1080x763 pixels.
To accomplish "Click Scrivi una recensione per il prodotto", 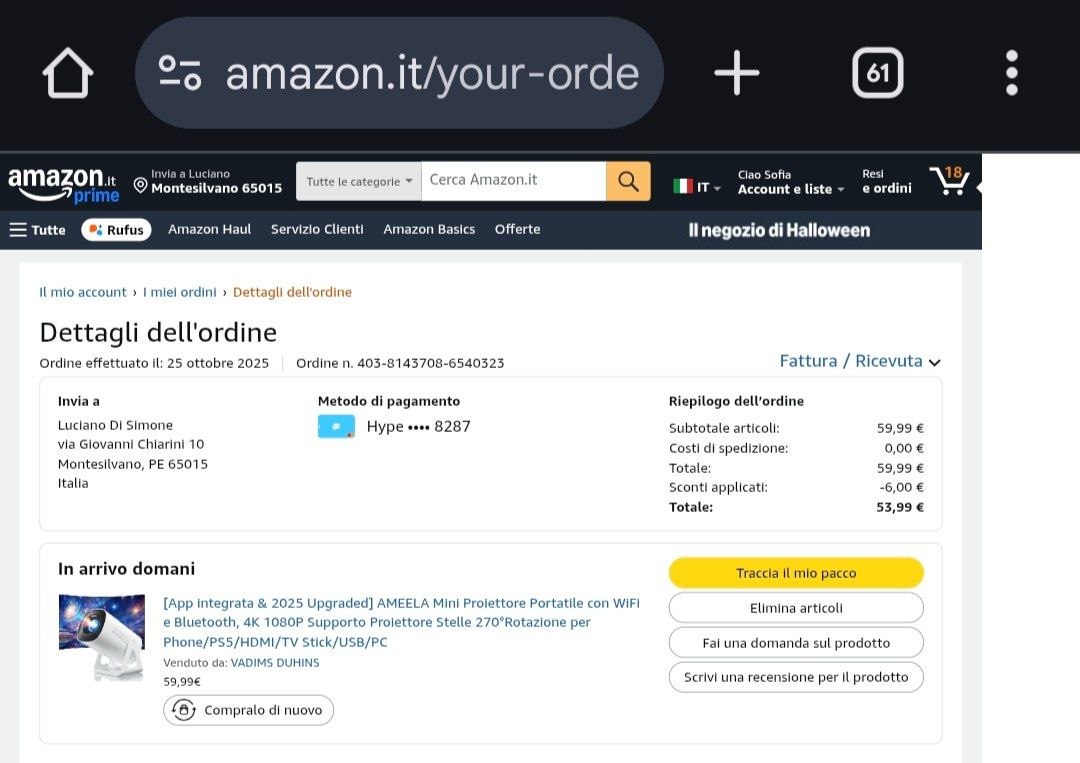I will pos(795,677).
